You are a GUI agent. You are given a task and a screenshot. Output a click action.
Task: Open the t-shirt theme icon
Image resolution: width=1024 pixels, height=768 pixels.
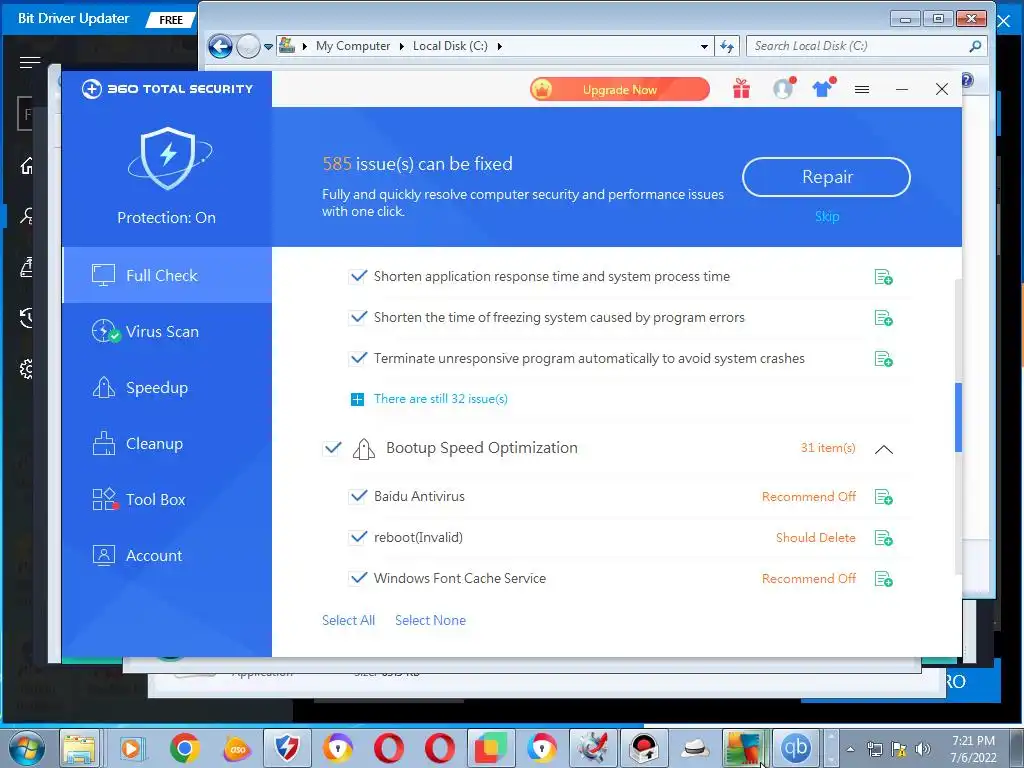pos(823,88)
